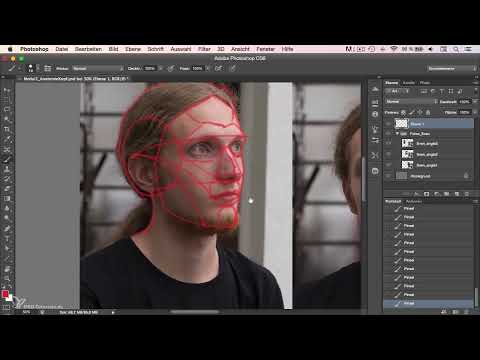Toggle visibility of the Ebene 1 layer
This screenshot has width=480, height=360.
pyautogui.click(x=388, y=124)
